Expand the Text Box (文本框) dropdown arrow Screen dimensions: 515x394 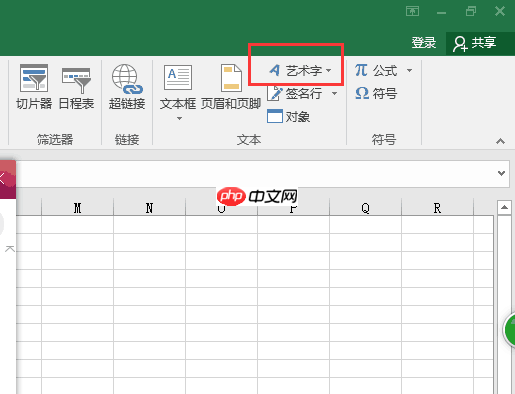(x=179, y=118)
